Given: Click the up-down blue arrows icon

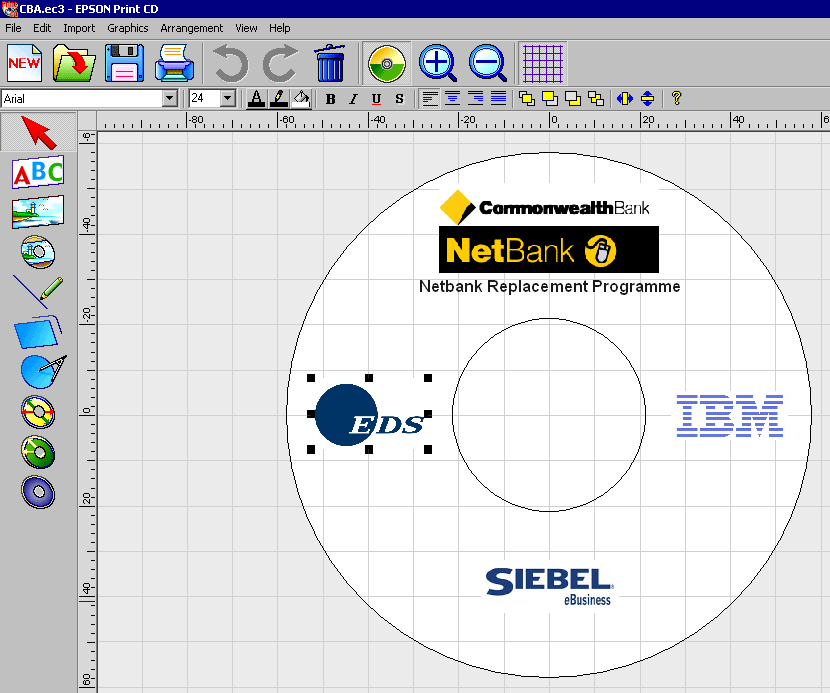Looking at the screenshot, I should coord(647,98).
